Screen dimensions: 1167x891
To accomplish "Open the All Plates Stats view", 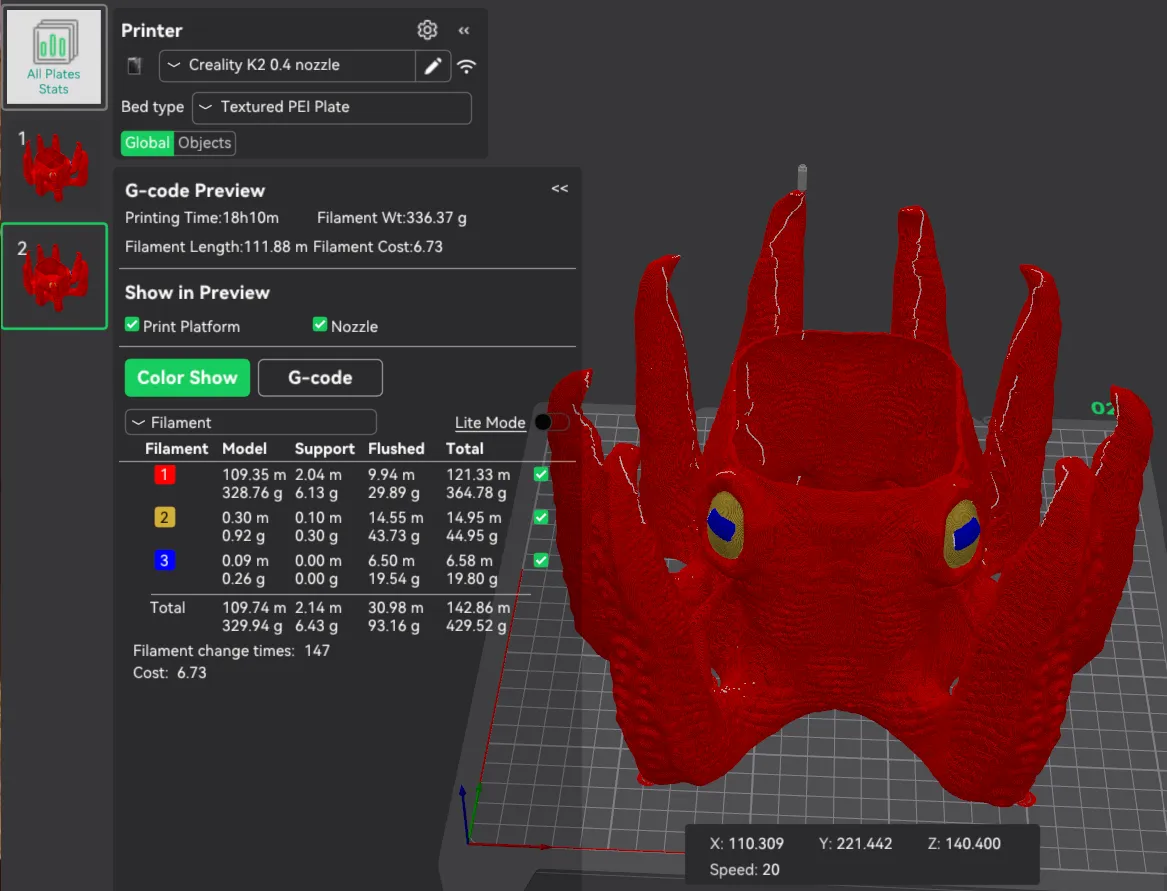I will point(54,57).
